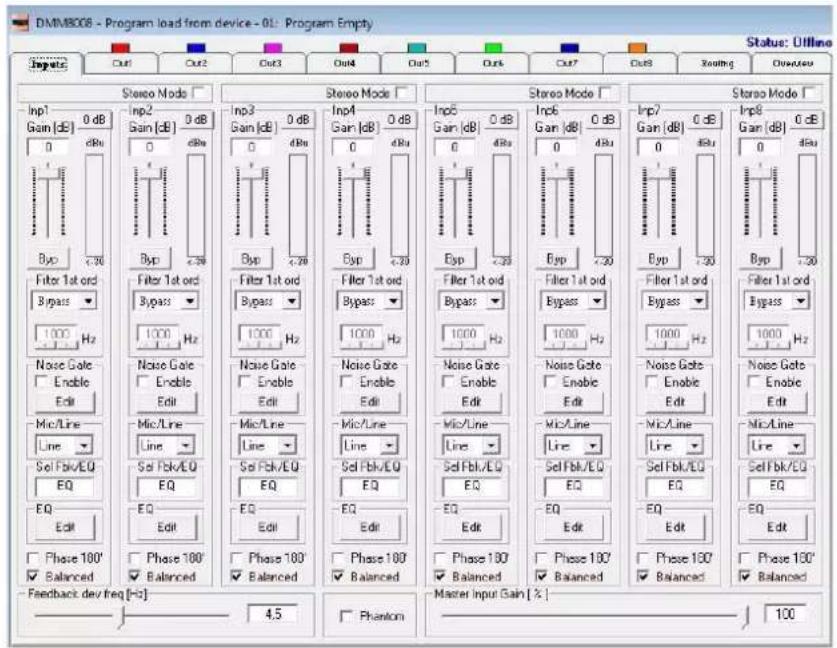This screenshot has height=648, width=837.
Task: Open the Routing tab
Action: coord(717,64)
